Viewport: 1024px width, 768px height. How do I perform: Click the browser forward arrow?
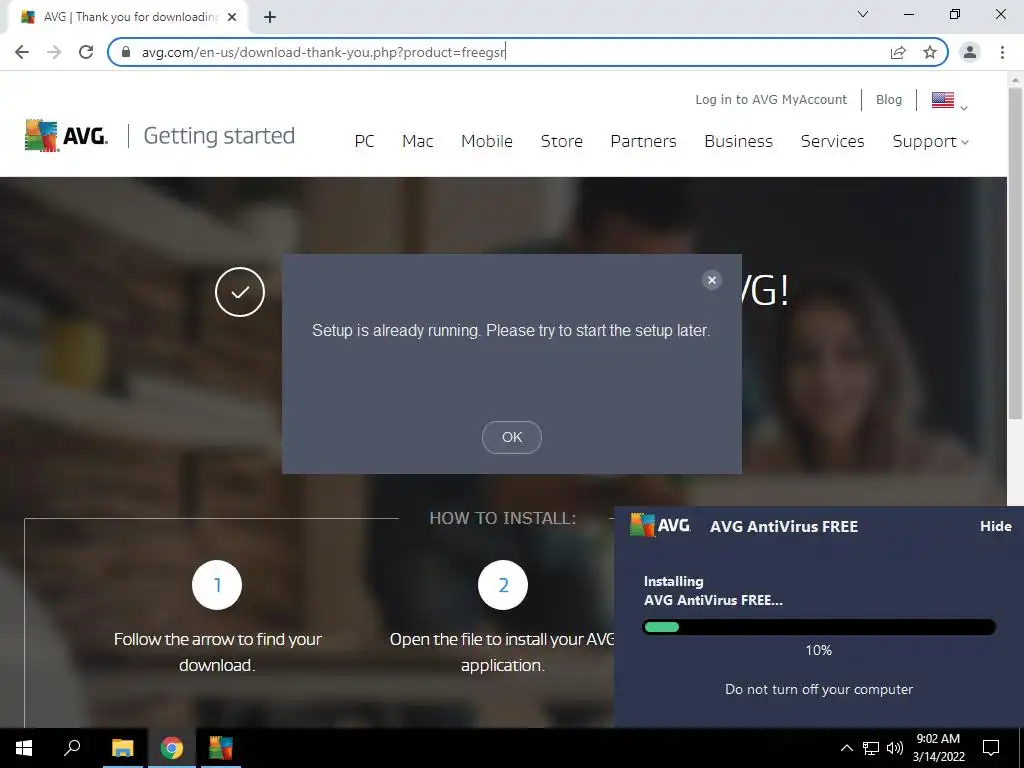[54, 52]
